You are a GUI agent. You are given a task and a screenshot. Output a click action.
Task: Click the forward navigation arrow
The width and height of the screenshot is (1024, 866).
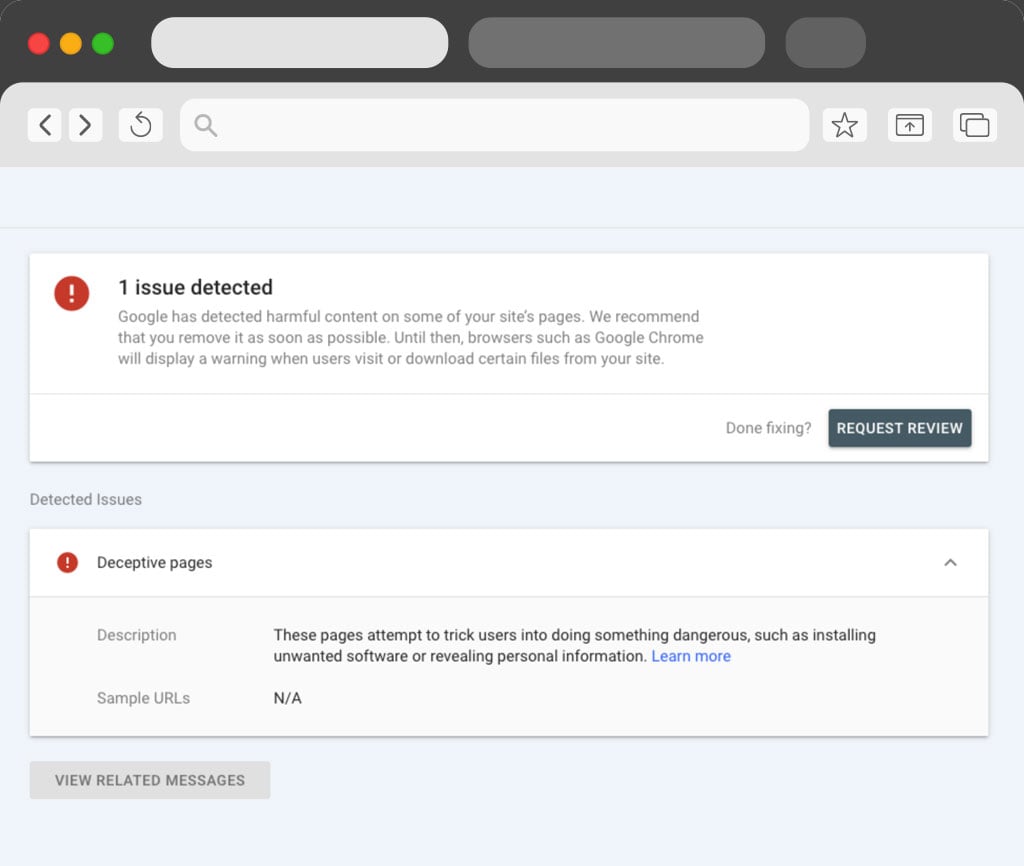point(86,124)
